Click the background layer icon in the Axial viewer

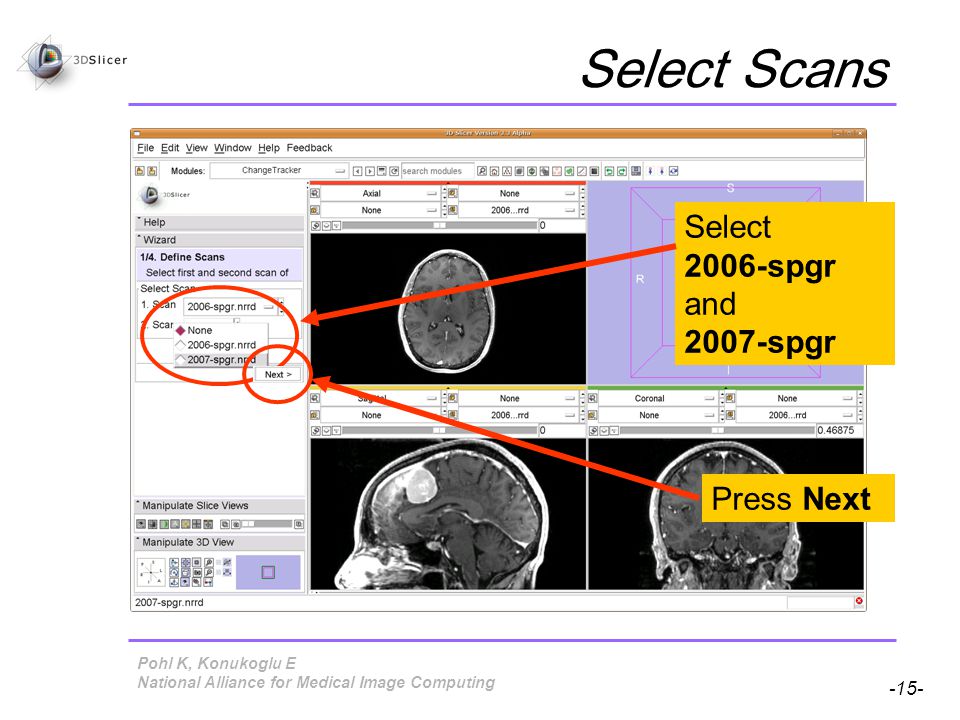(453, 210)
